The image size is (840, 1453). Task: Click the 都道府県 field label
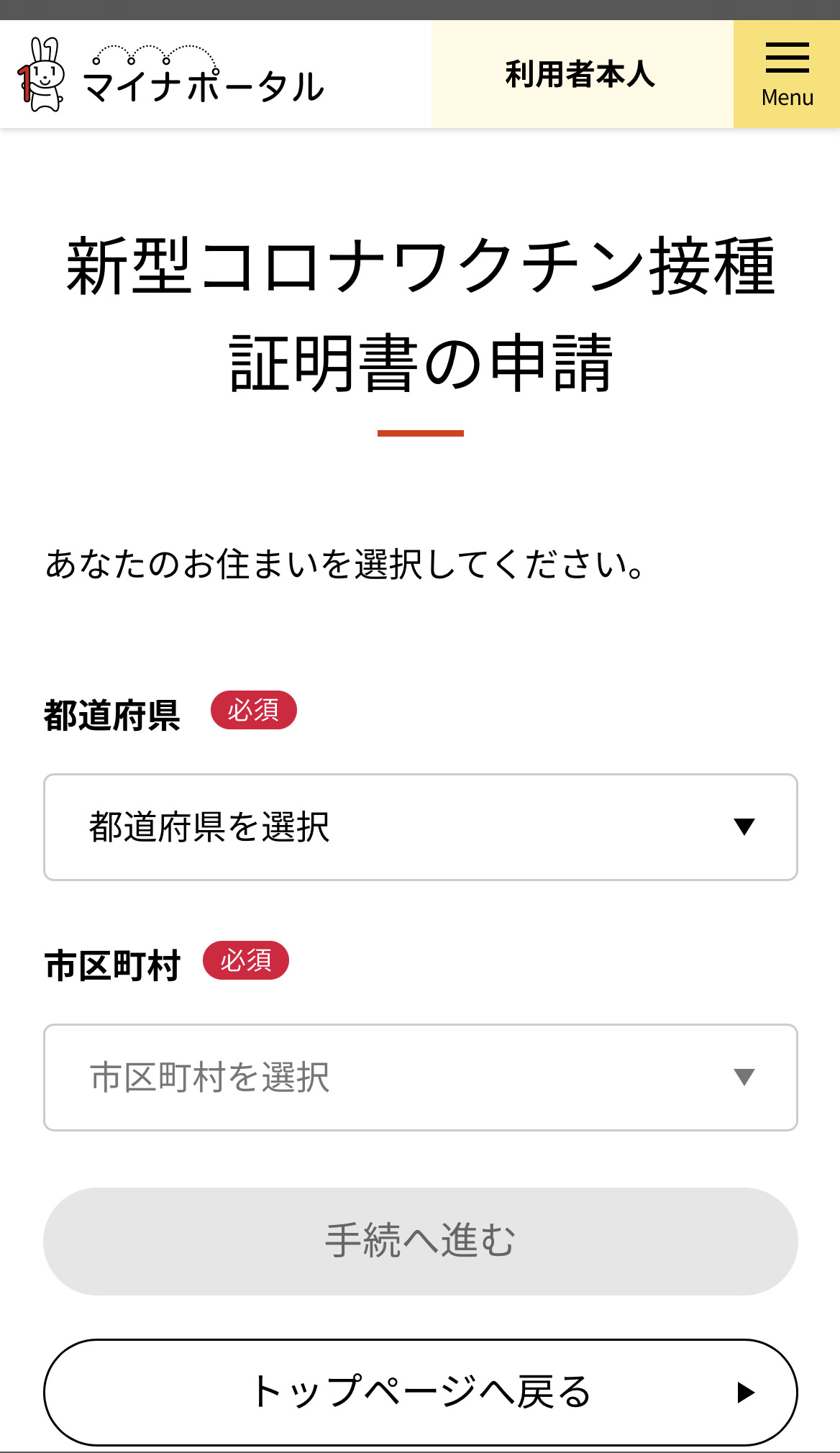pos(112,716)
